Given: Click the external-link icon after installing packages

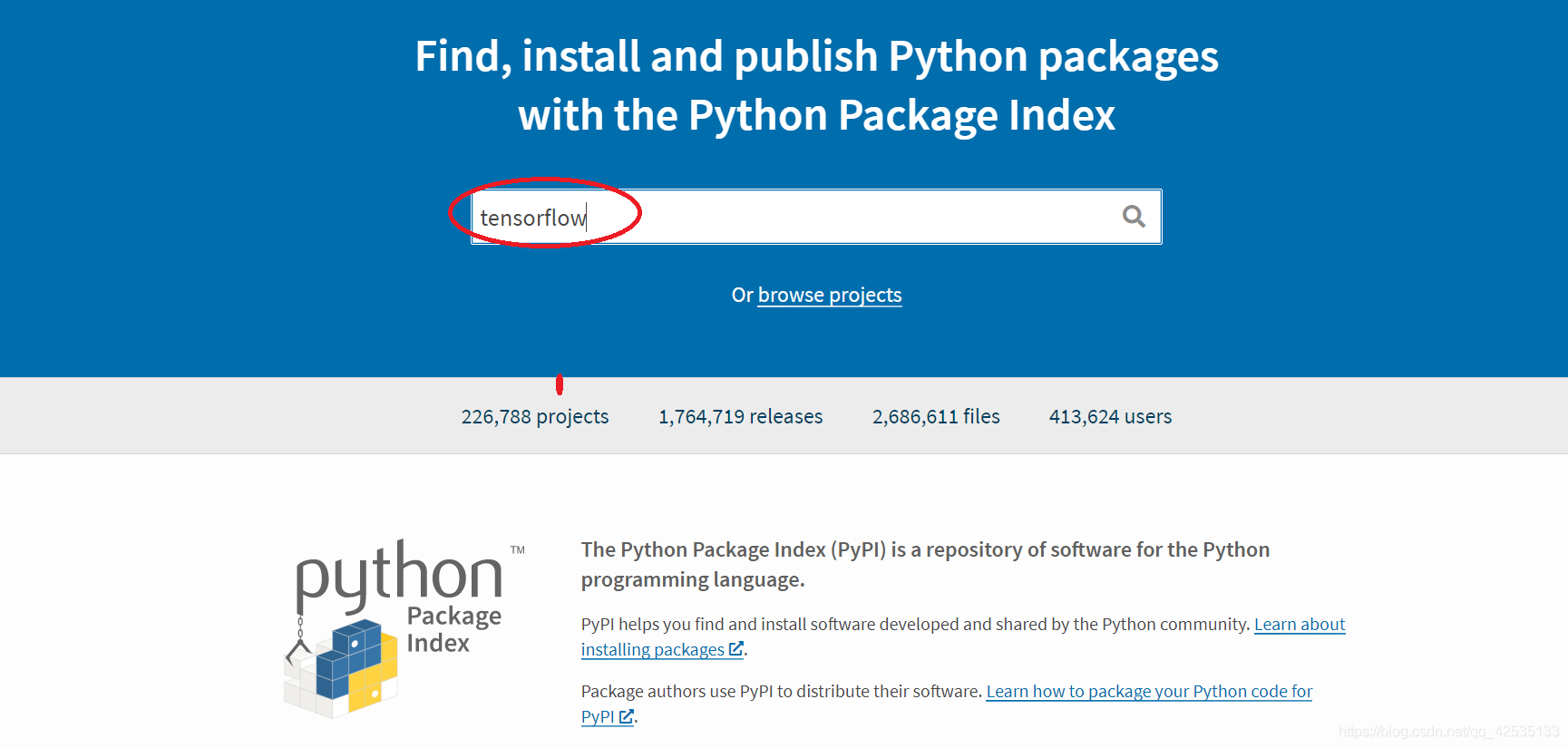Looking at the screenshot, I should (x=736, y=649).
